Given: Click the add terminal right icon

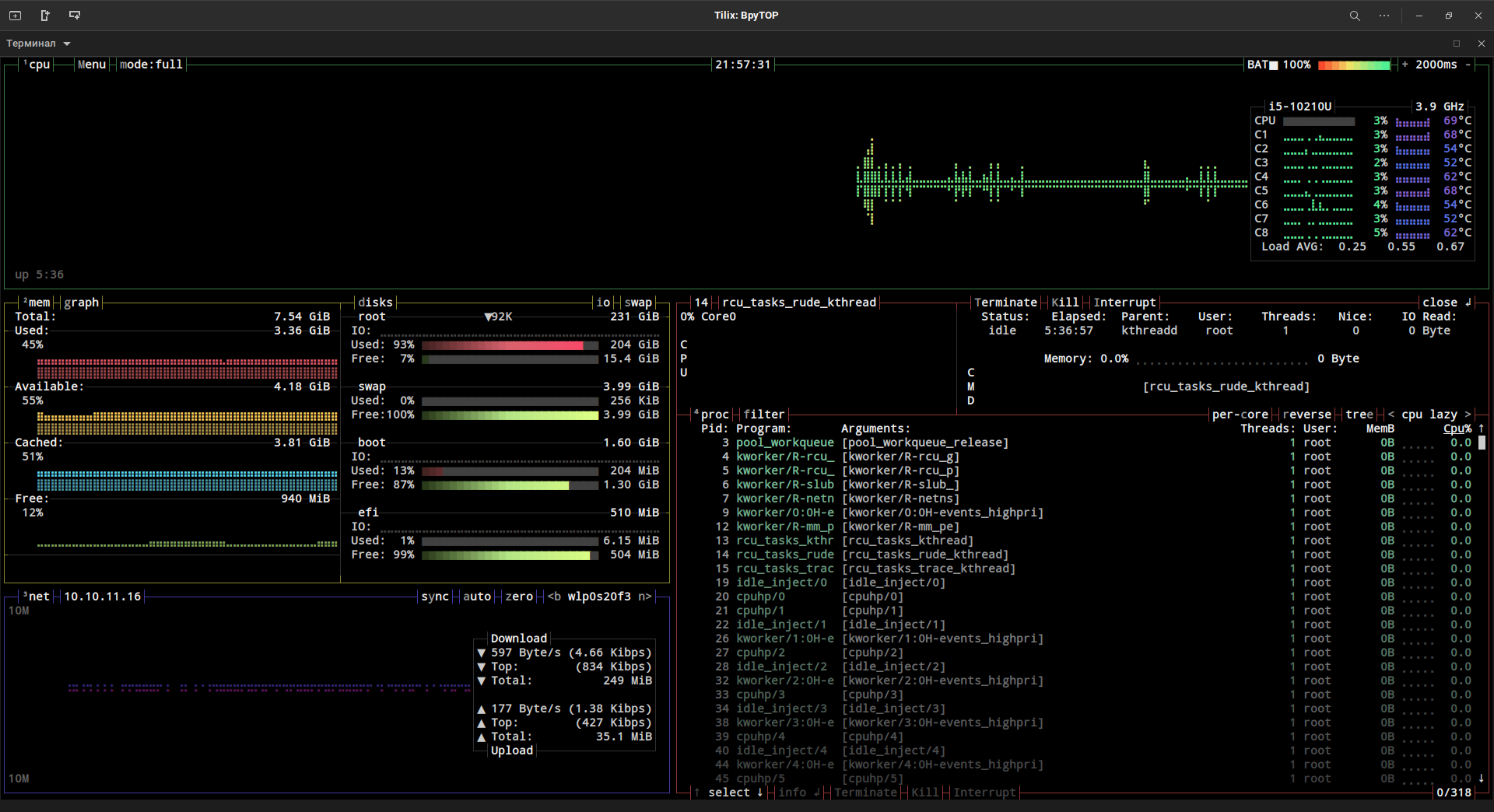Looking at the screenshot, I should (45, 16).
